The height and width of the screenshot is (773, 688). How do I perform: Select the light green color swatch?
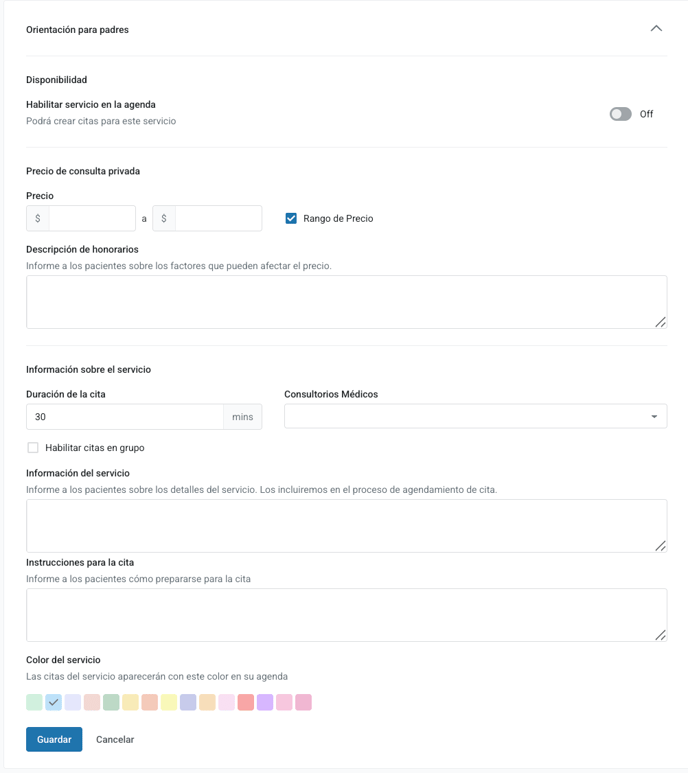coord(34,702)
